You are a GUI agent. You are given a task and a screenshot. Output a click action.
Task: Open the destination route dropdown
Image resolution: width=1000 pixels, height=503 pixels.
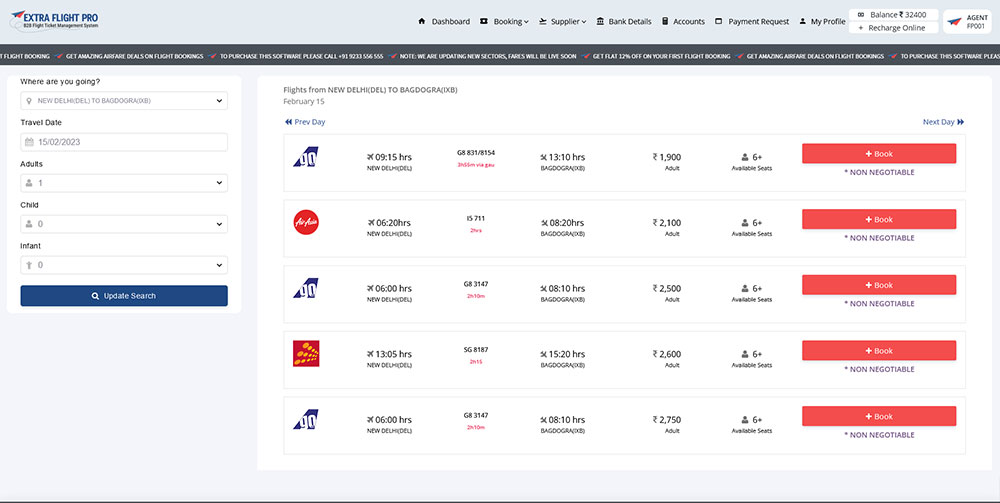124,101
